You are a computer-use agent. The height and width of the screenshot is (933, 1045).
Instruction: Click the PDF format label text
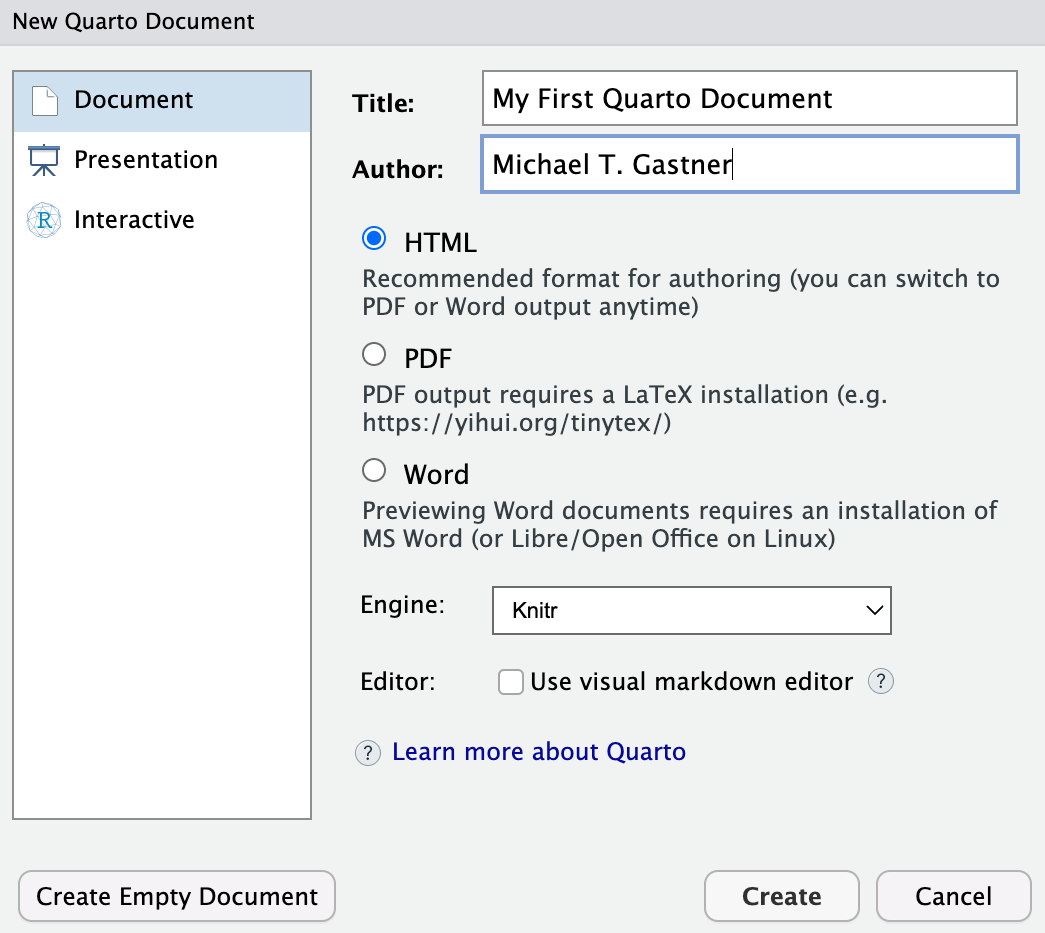click(x=428, y=359)
